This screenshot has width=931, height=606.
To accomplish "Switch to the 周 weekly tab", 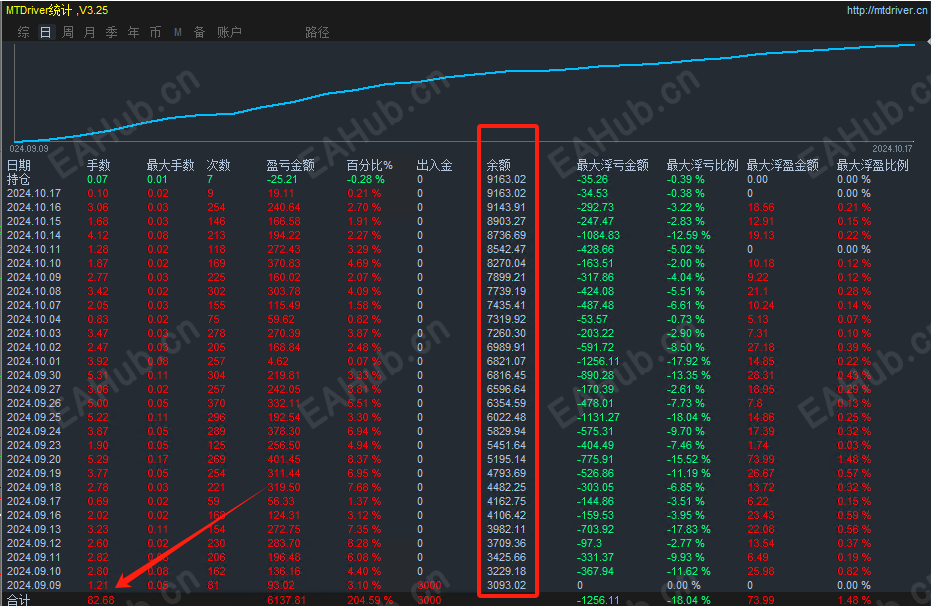I will click(68, 32).
